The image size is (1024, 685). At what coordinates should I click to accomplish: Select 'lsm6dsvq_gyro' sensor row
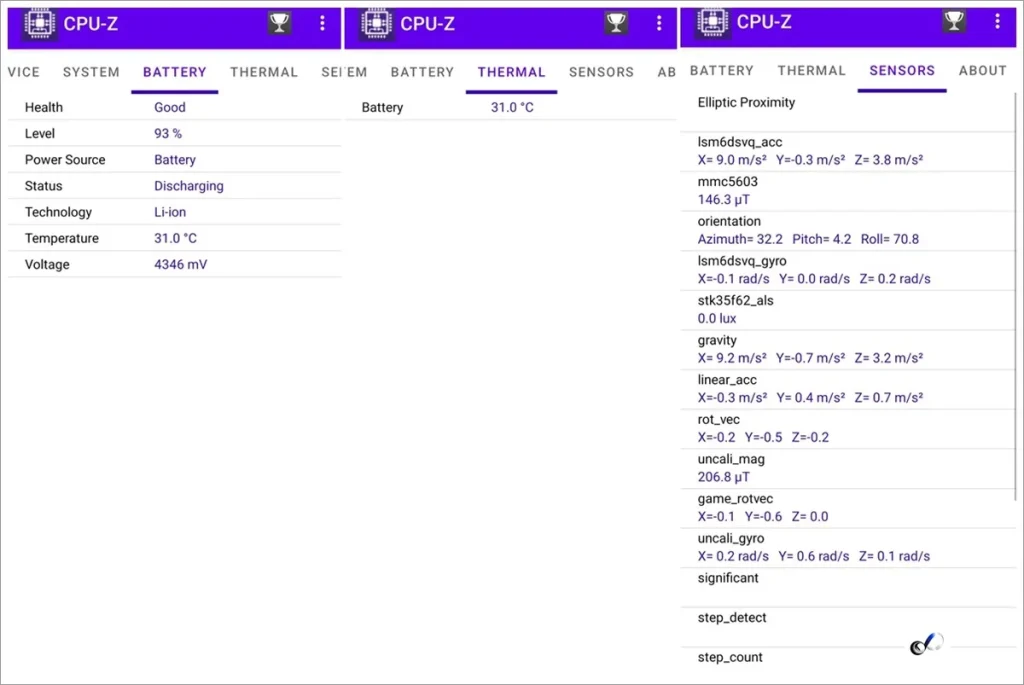(847, 270)
